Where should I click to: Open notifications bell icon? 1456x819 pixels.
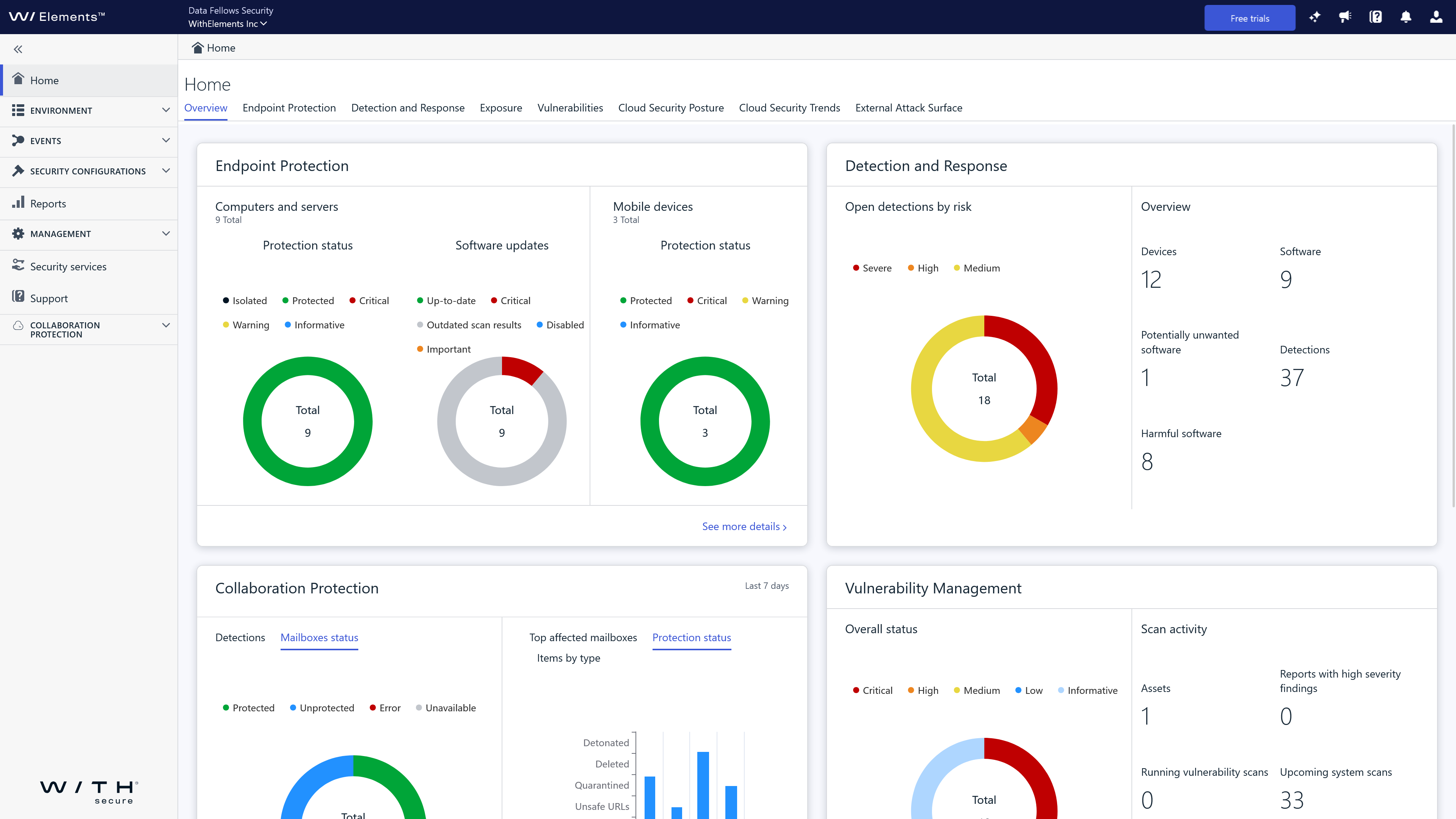(1406, 17)
